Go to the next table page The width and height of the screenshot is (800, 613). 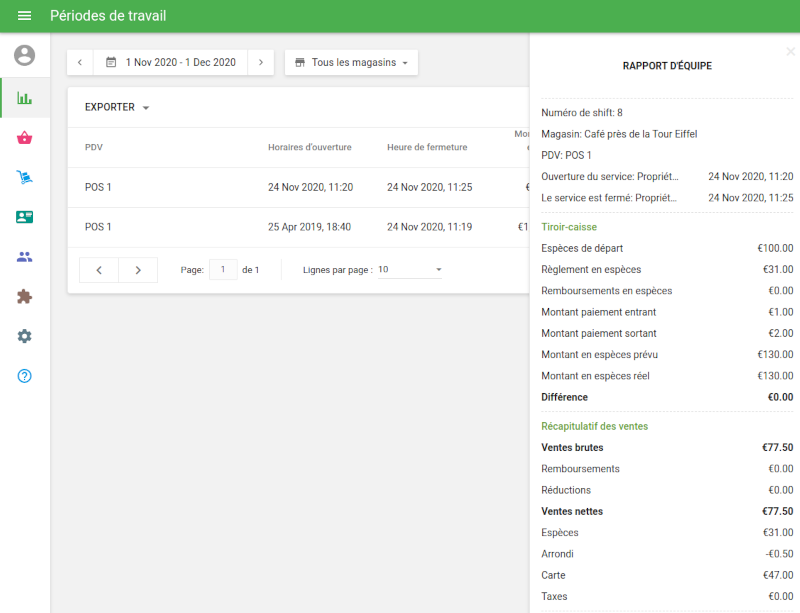point(138,270)
